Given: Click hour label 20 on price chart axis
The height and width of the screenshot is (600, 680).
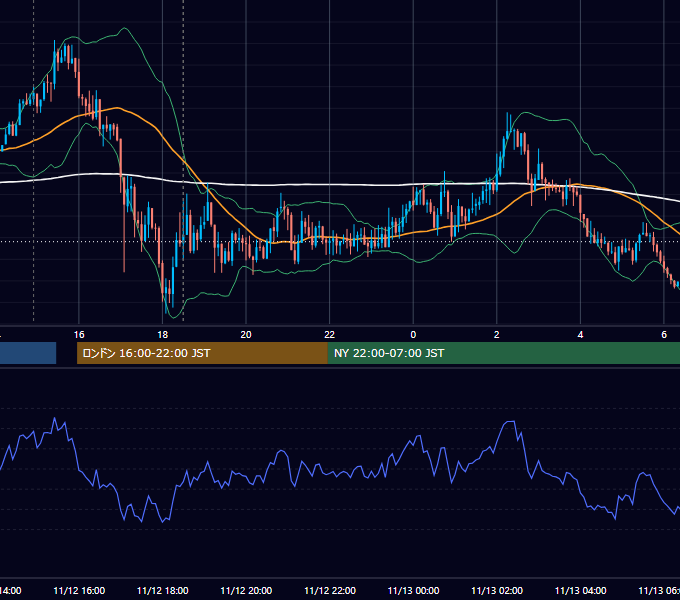Looking at the screenshot, I should [246, 335].
